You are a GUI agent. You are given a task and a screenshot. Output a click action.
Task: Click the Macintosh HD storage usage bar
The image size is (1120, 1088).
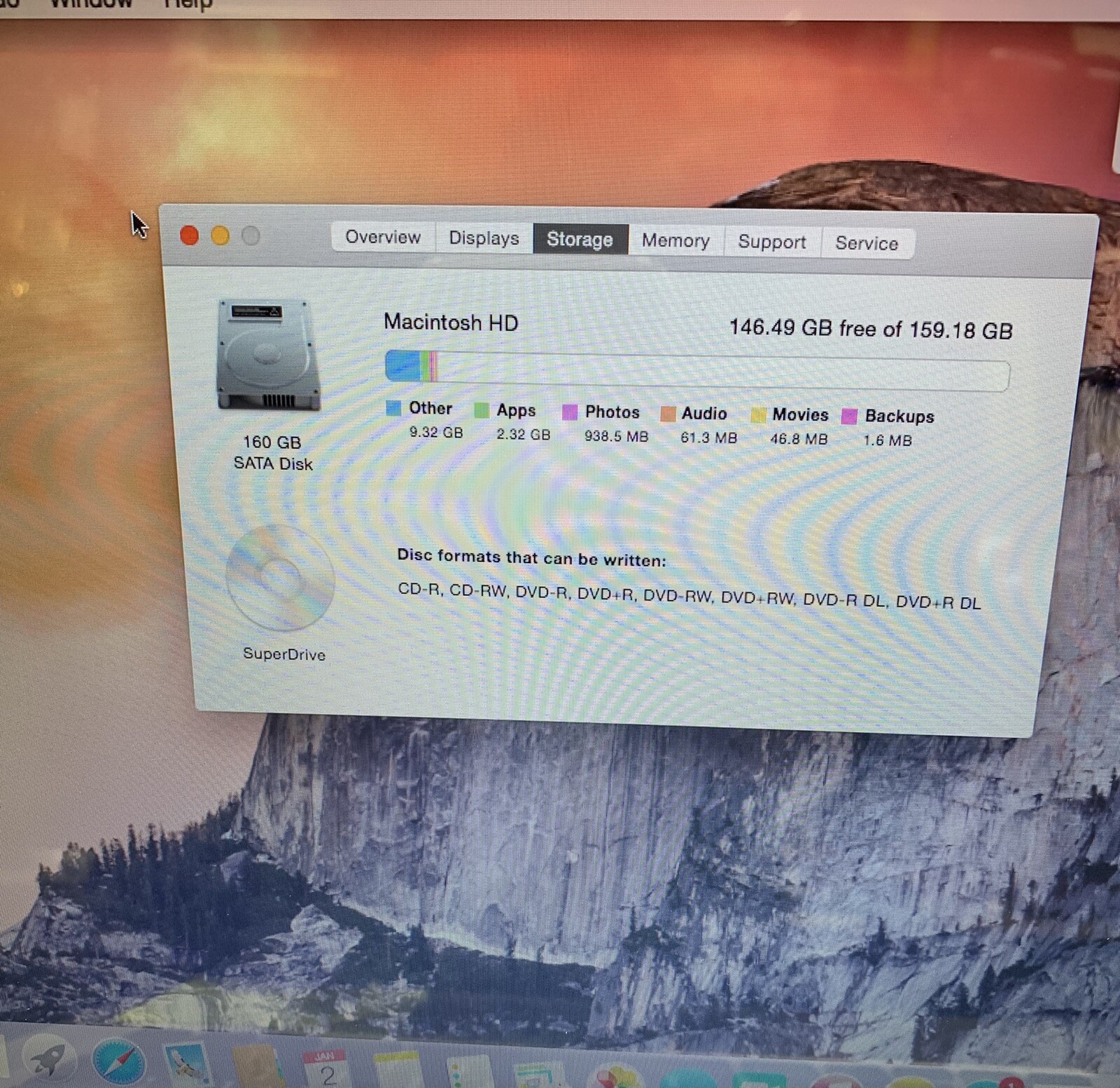[697, 371]
